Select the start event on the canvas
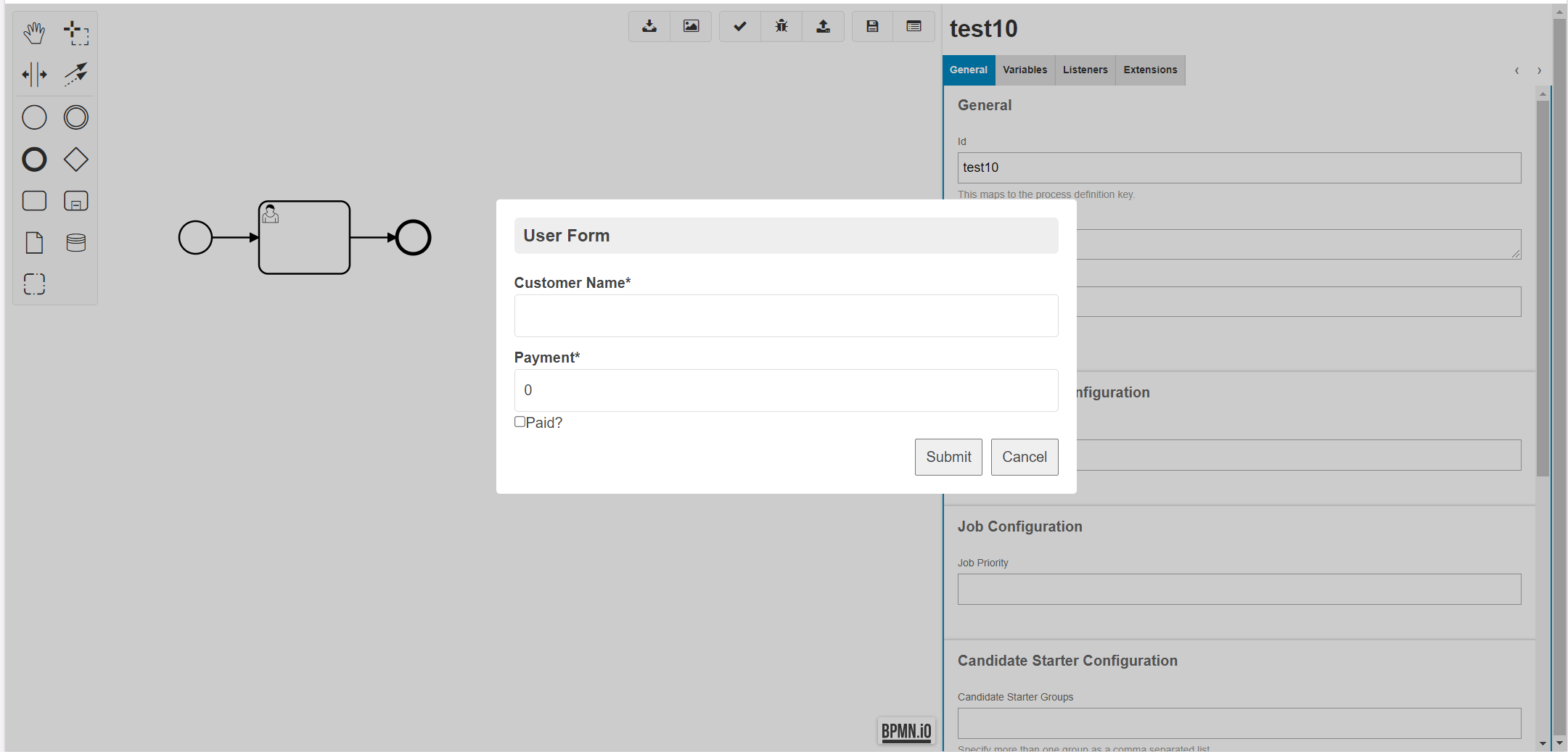The image size is (1568, 752). [195, 238]
